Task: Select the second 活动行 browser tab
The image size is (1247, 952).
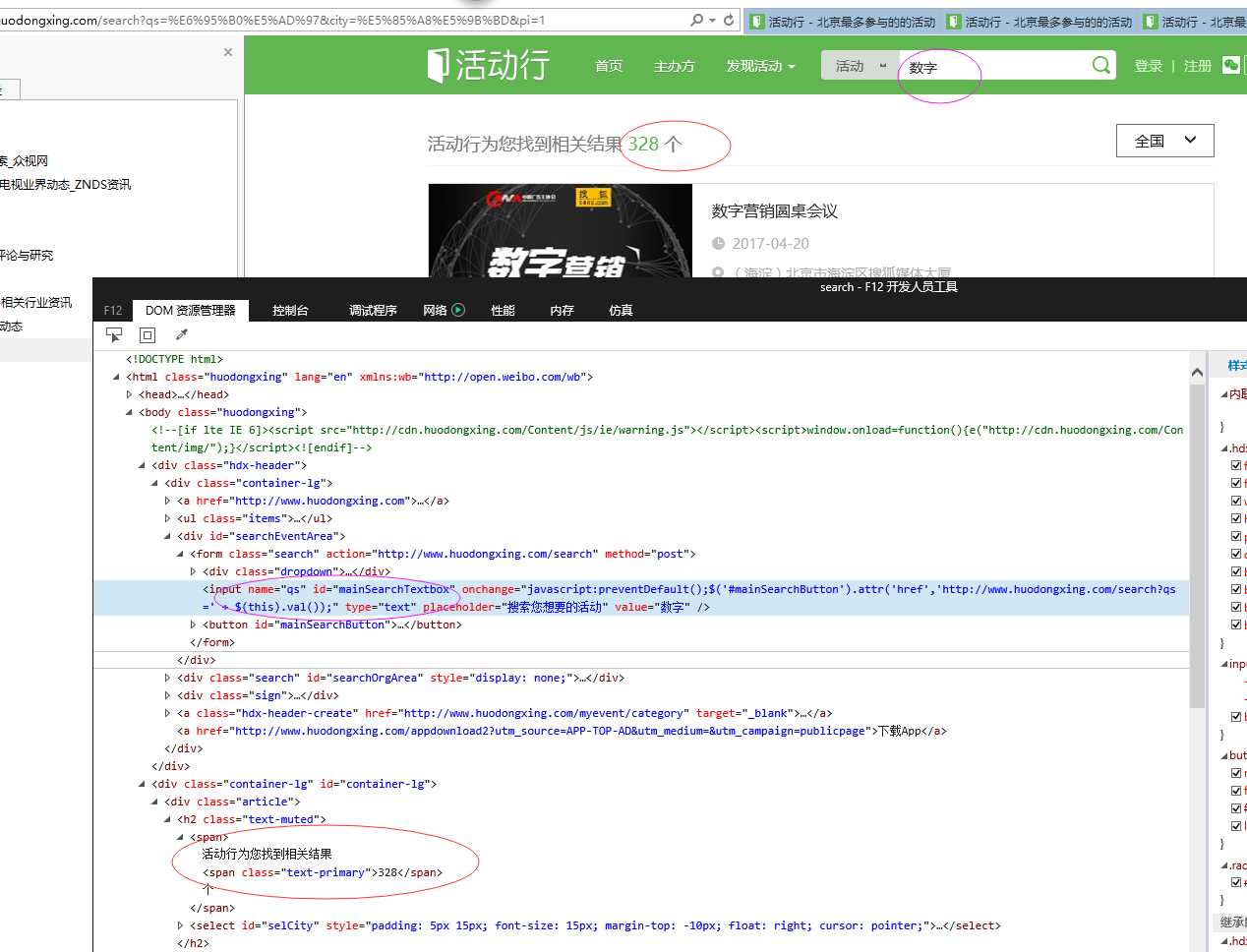Action: pyautogui.click(x=1039, y=21)
